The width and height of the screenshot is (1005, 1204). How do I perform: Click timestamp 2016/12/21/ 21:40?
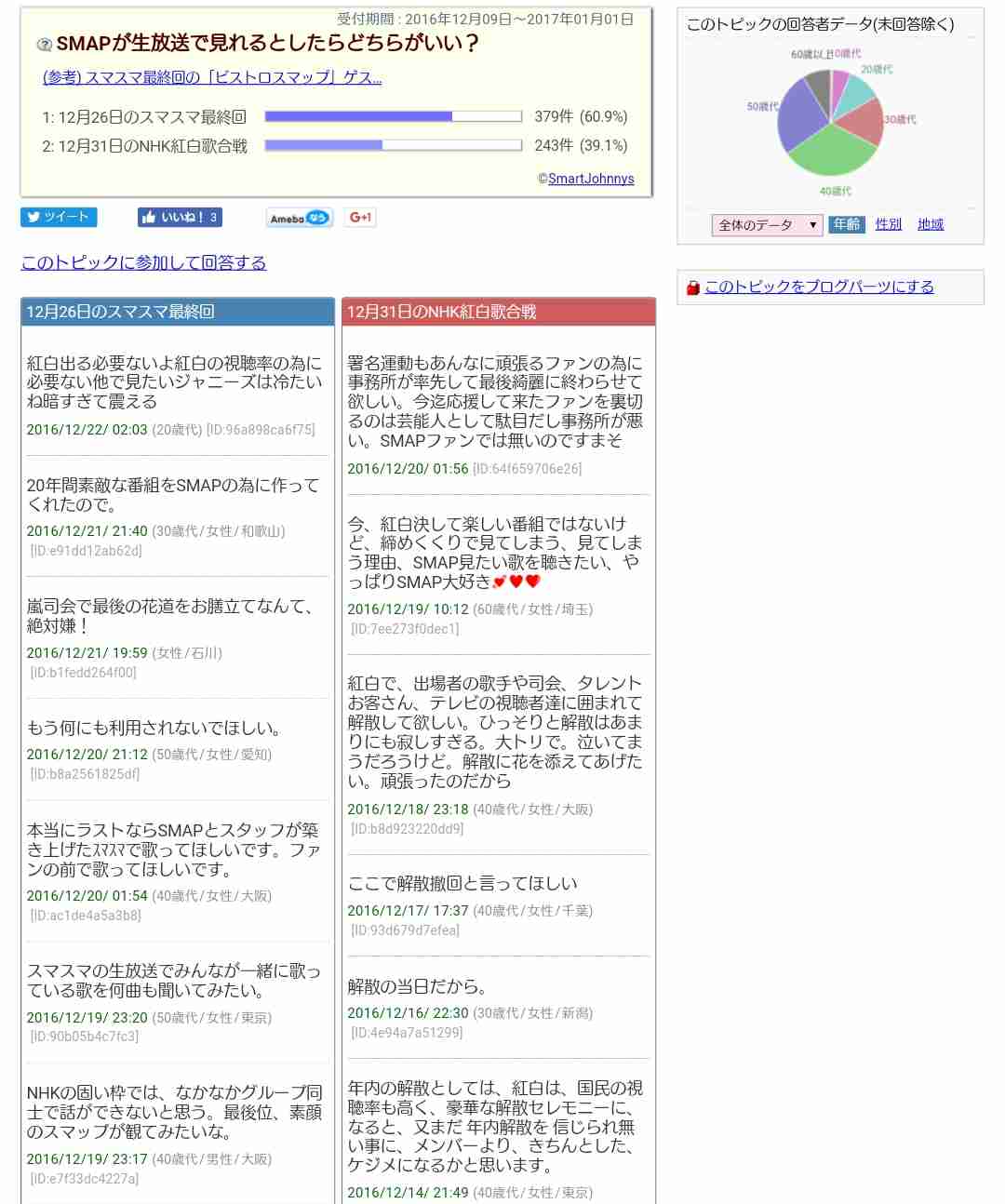87,531
